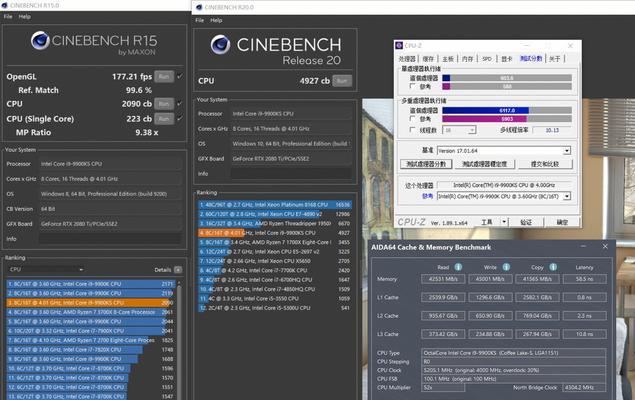Select Intel Core i7-7900X row in R15 ranking
This screenshot has height=400, width=635.
click(90, 331)
